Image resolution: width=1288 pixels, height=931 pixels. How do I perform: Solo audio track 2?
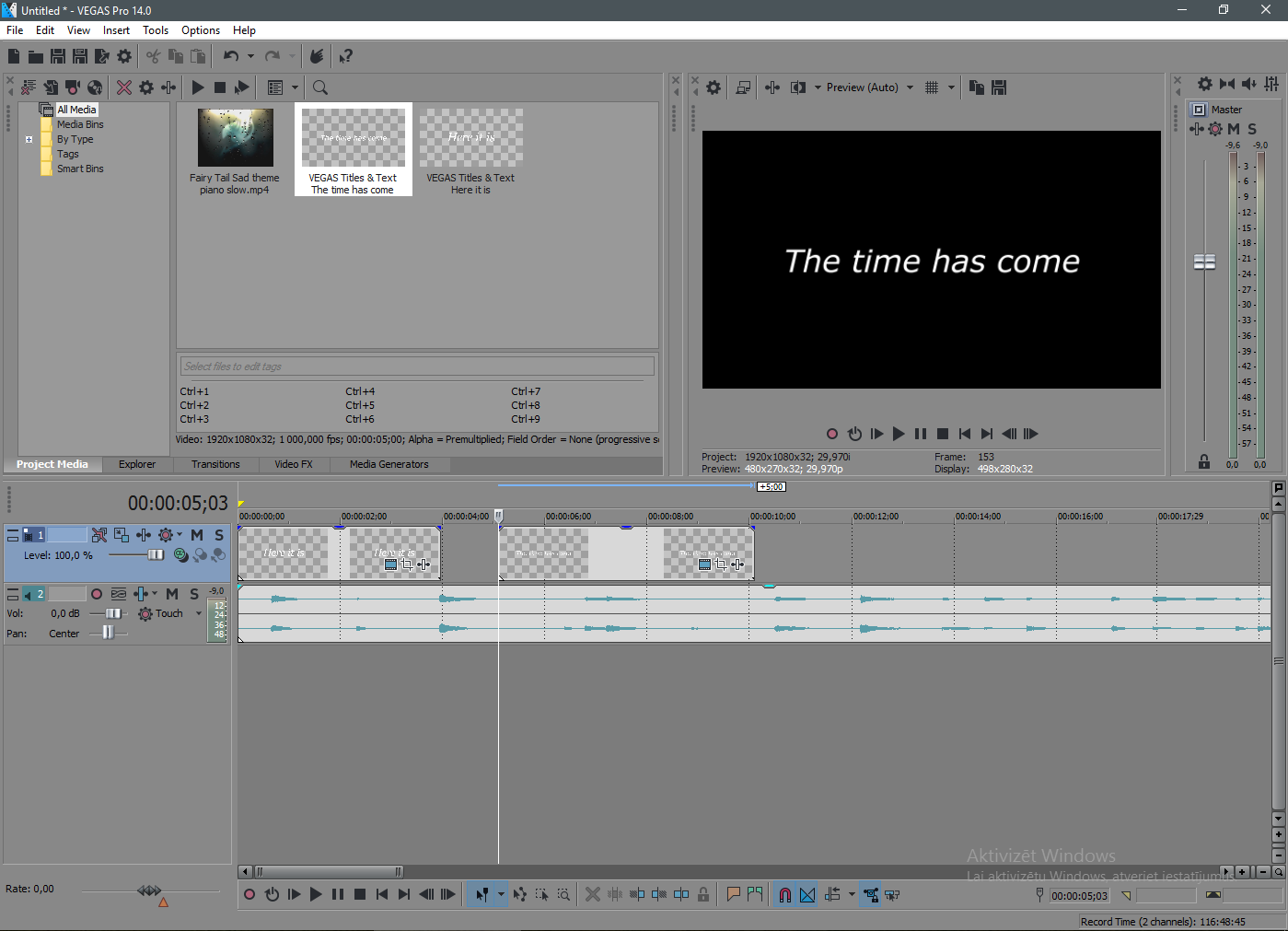coord(194,594)
